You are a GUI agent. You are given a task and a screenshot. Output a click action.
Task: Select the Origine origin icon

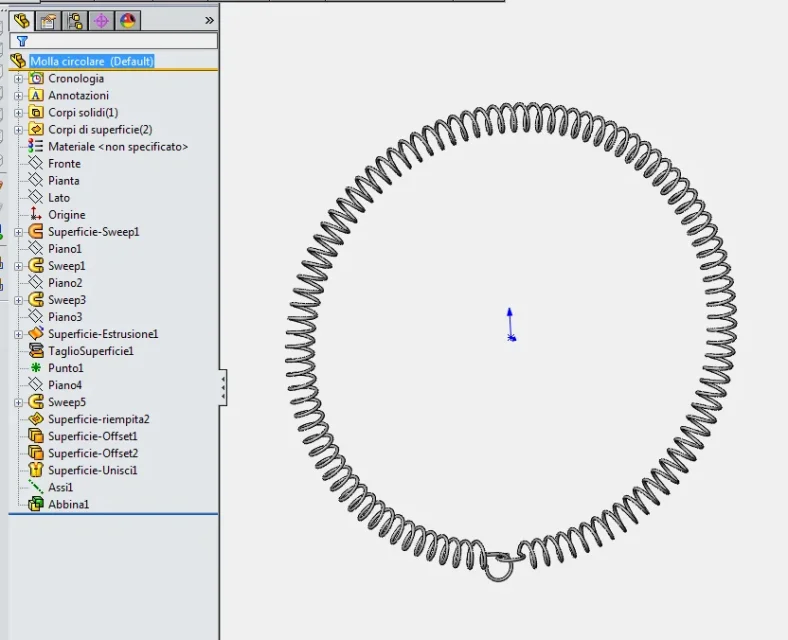click(x=36, y=215)
